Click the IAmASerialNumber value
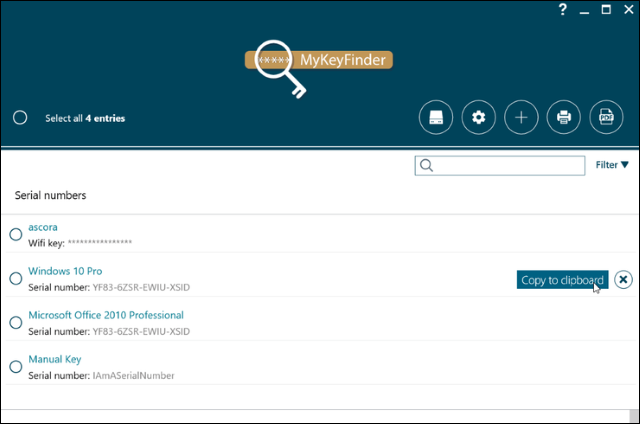This screenshot has height=424, width=640. click(133, 375)
